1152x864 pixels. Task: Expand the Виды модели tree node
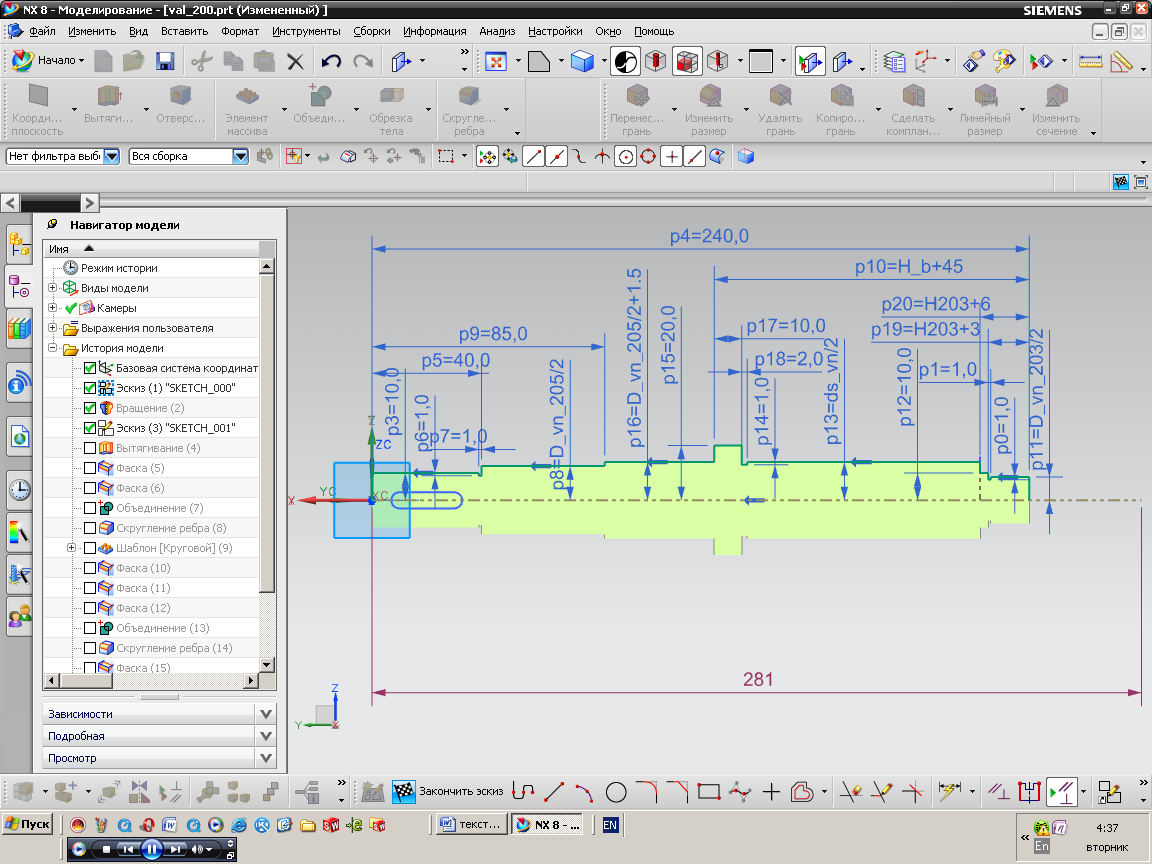[53, 288]
